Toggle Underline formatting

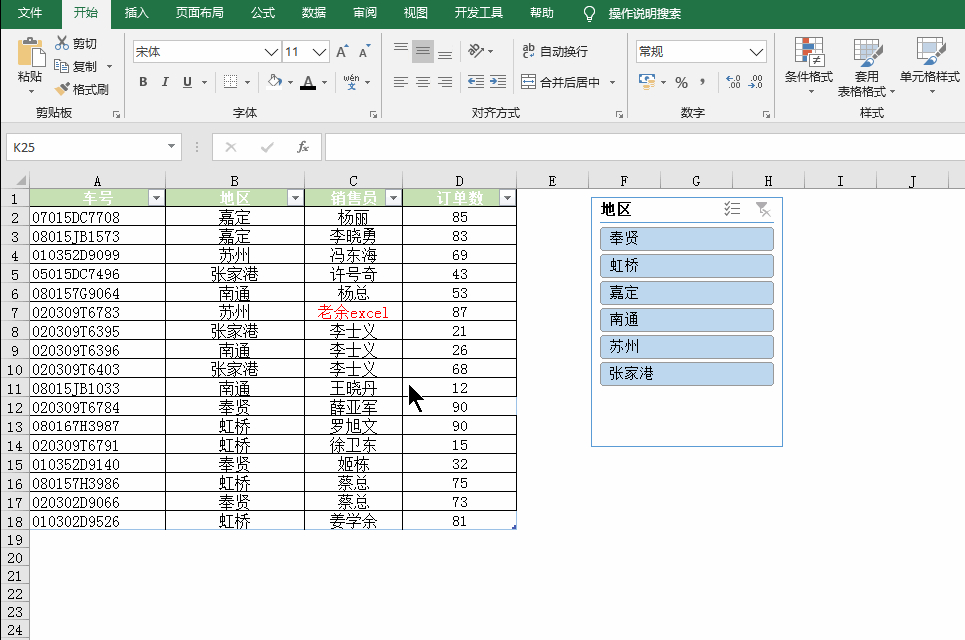click(x=188, y=82)
